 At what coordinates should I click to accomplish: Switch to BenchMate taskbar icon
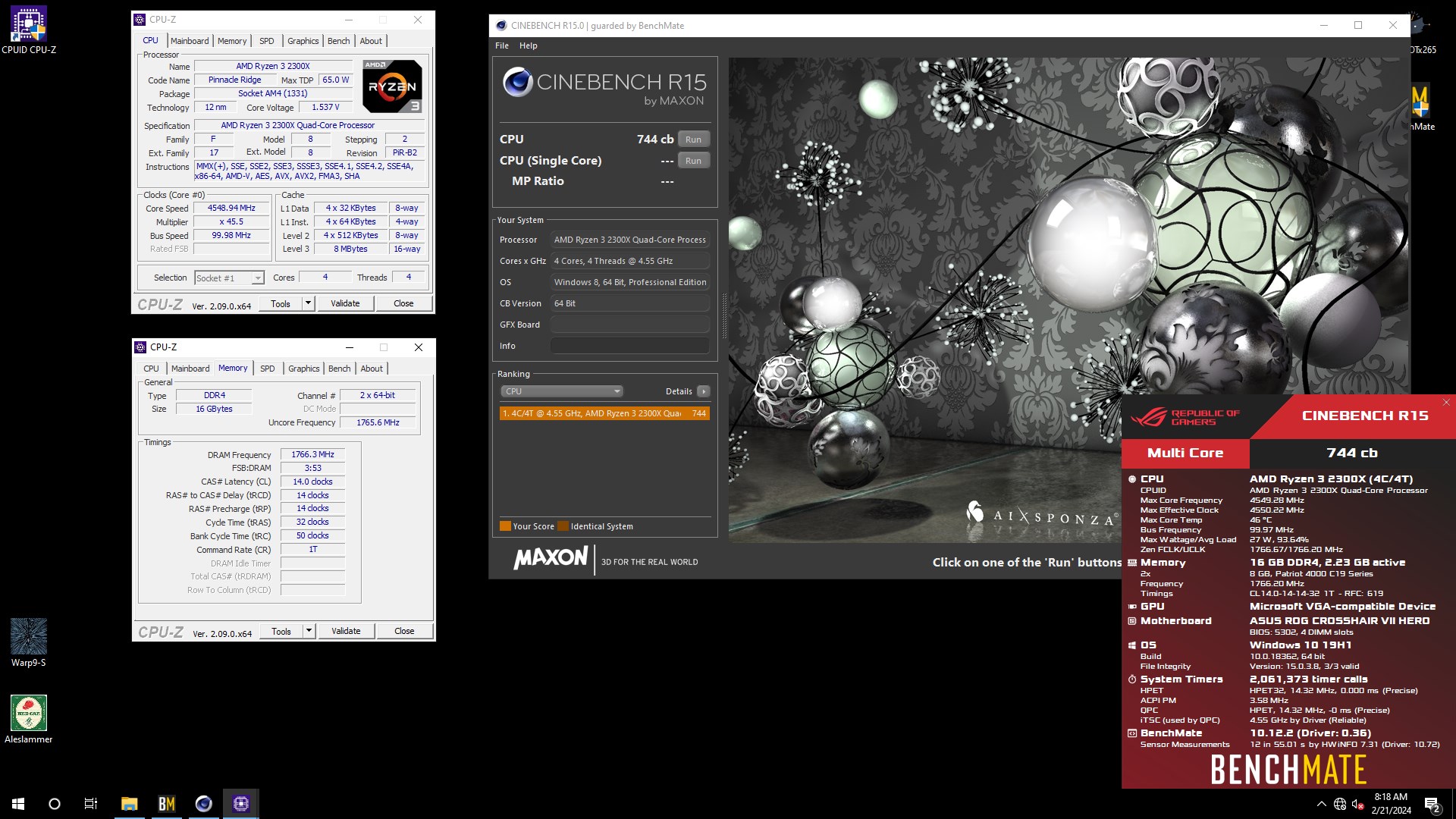tap(167, 804)
